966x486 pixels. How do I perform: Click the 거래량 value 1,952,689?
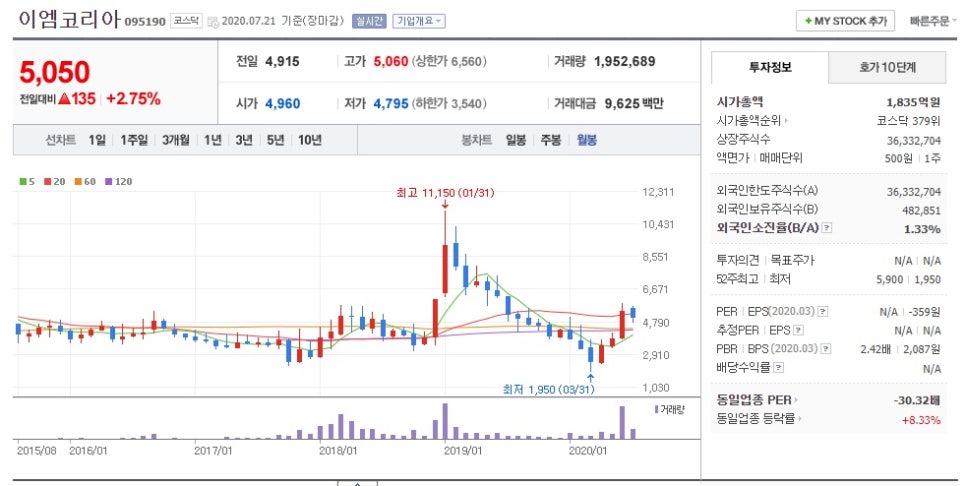[x=624, y=62]
